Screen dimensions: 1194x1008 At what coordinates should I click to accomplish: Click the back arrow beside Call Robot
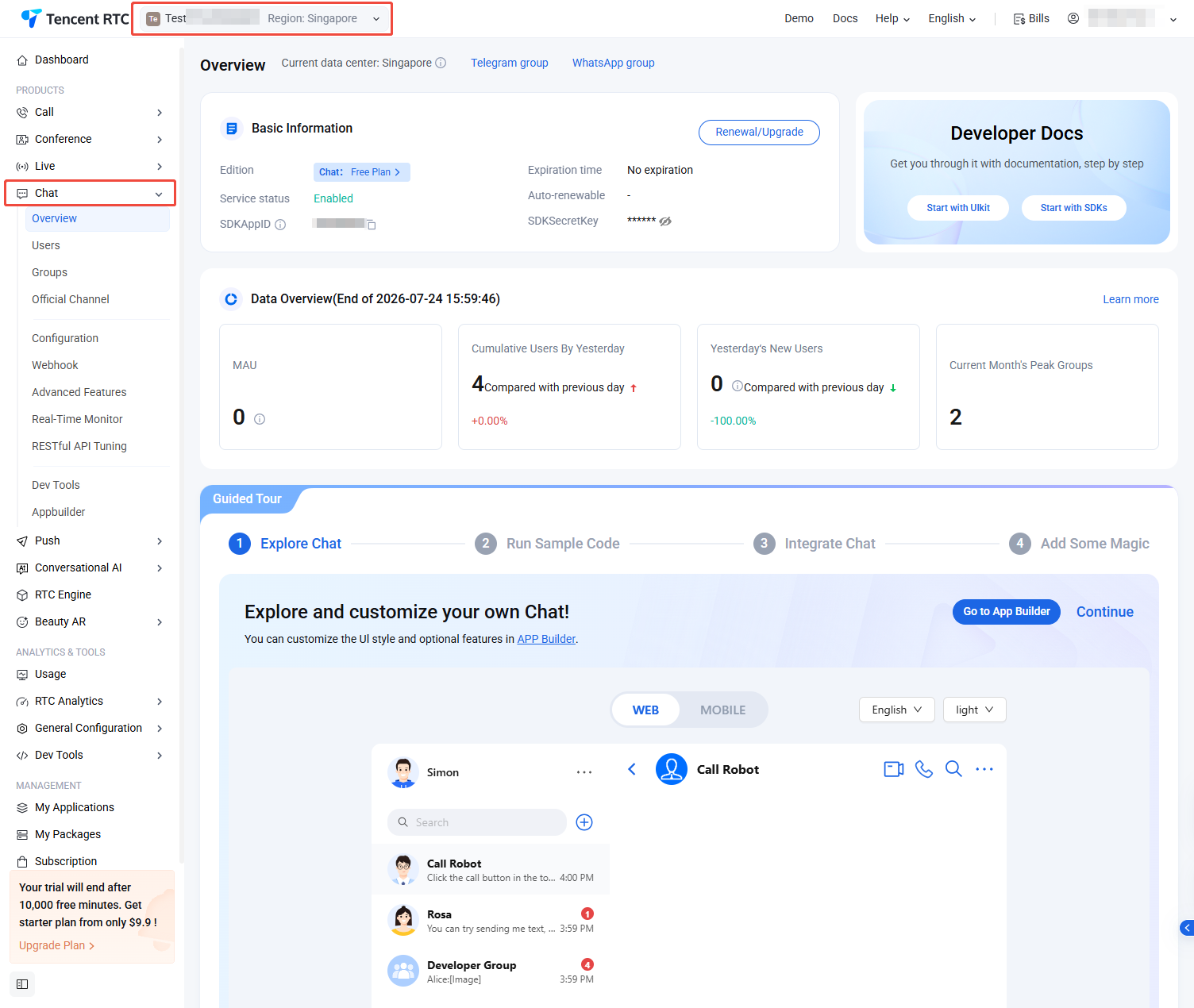pyautogui.click(x=632, y=769)
